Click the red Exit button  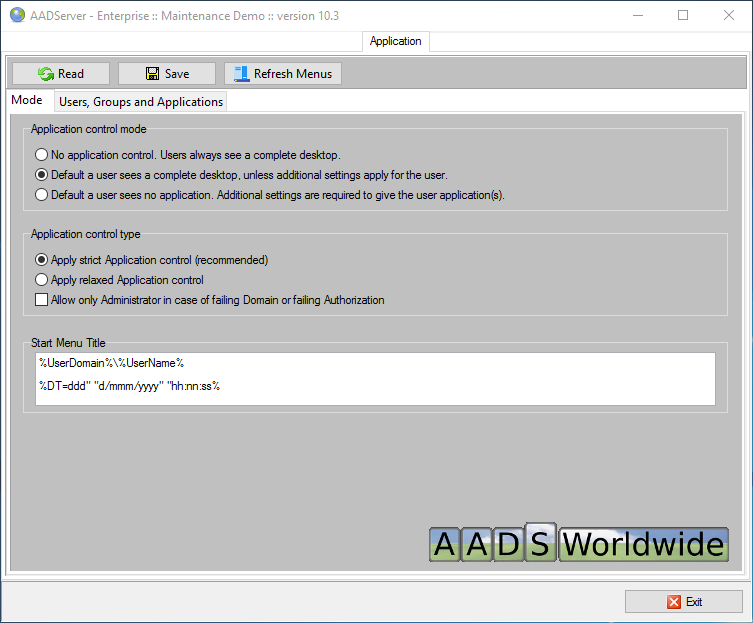[684, 601]
